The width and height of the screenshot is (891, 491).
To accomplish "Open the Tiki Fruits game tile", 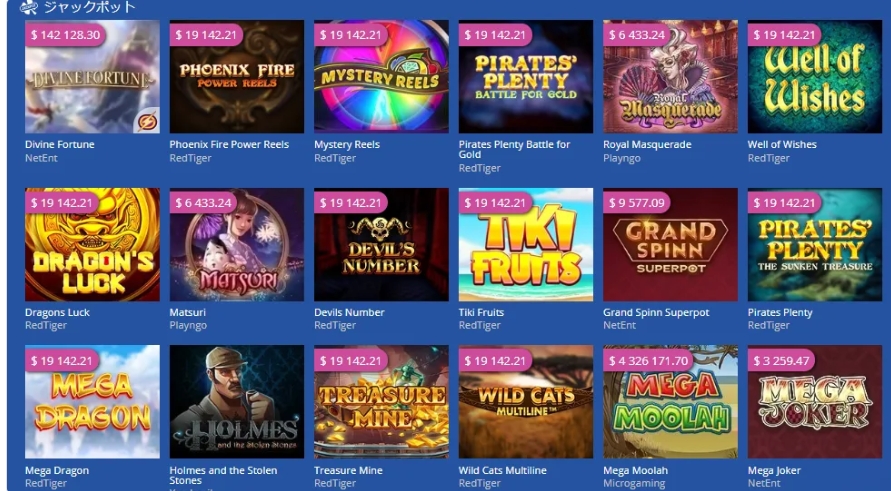I will click(526, 244).
